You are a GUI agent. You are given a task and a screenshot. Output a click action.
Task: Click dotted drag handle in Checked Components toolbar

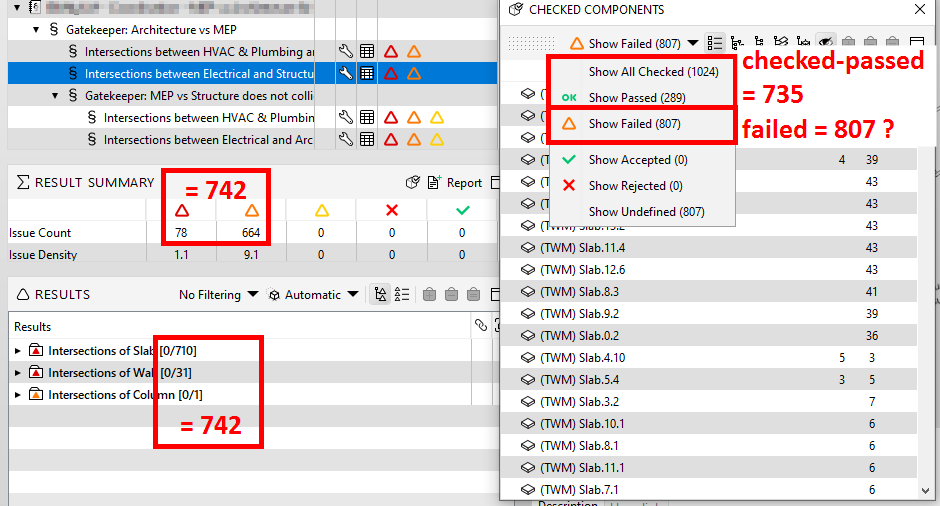532,43
